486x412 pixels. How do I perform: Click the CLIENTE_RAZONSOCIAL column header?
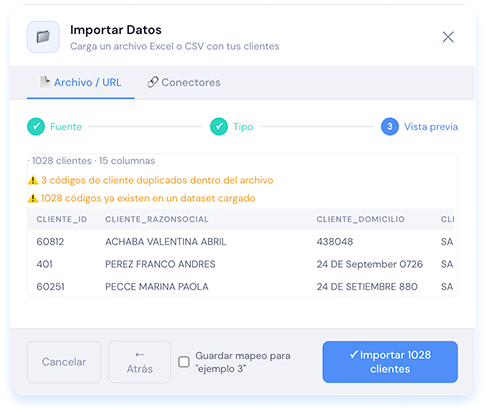157,219
